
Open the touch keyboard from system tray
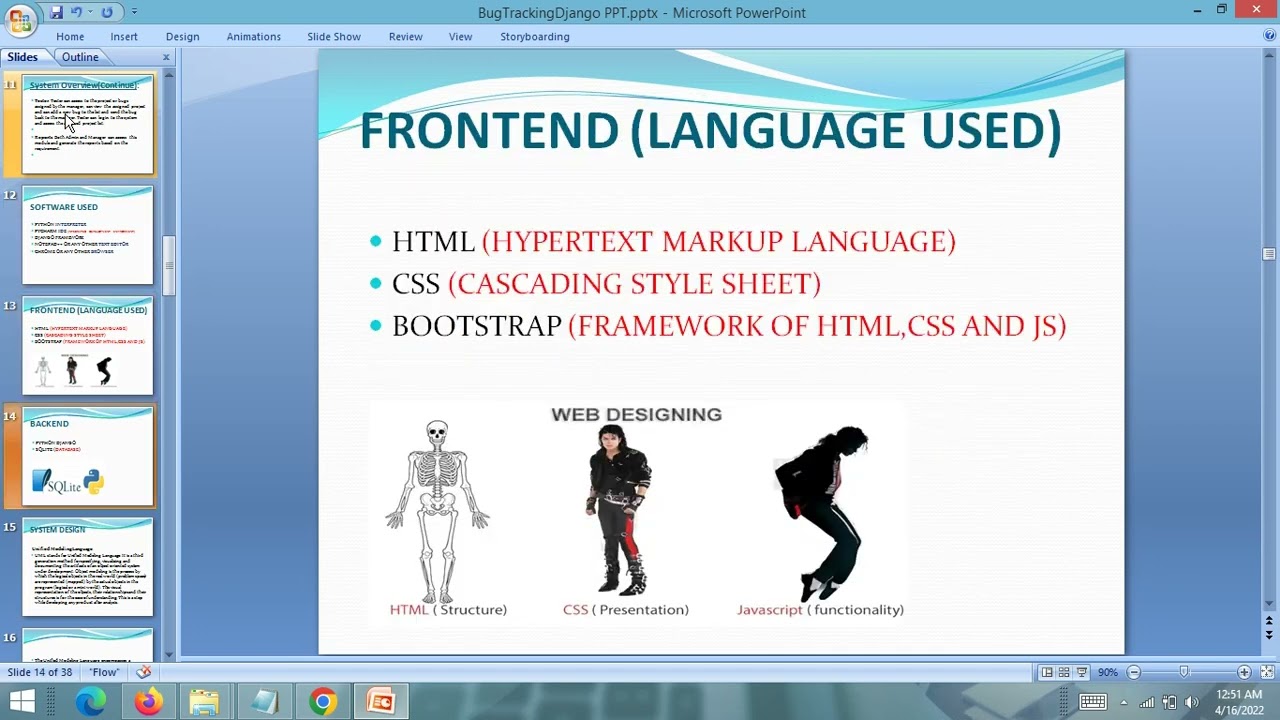pyautogui.click(x=1093, y=702)
